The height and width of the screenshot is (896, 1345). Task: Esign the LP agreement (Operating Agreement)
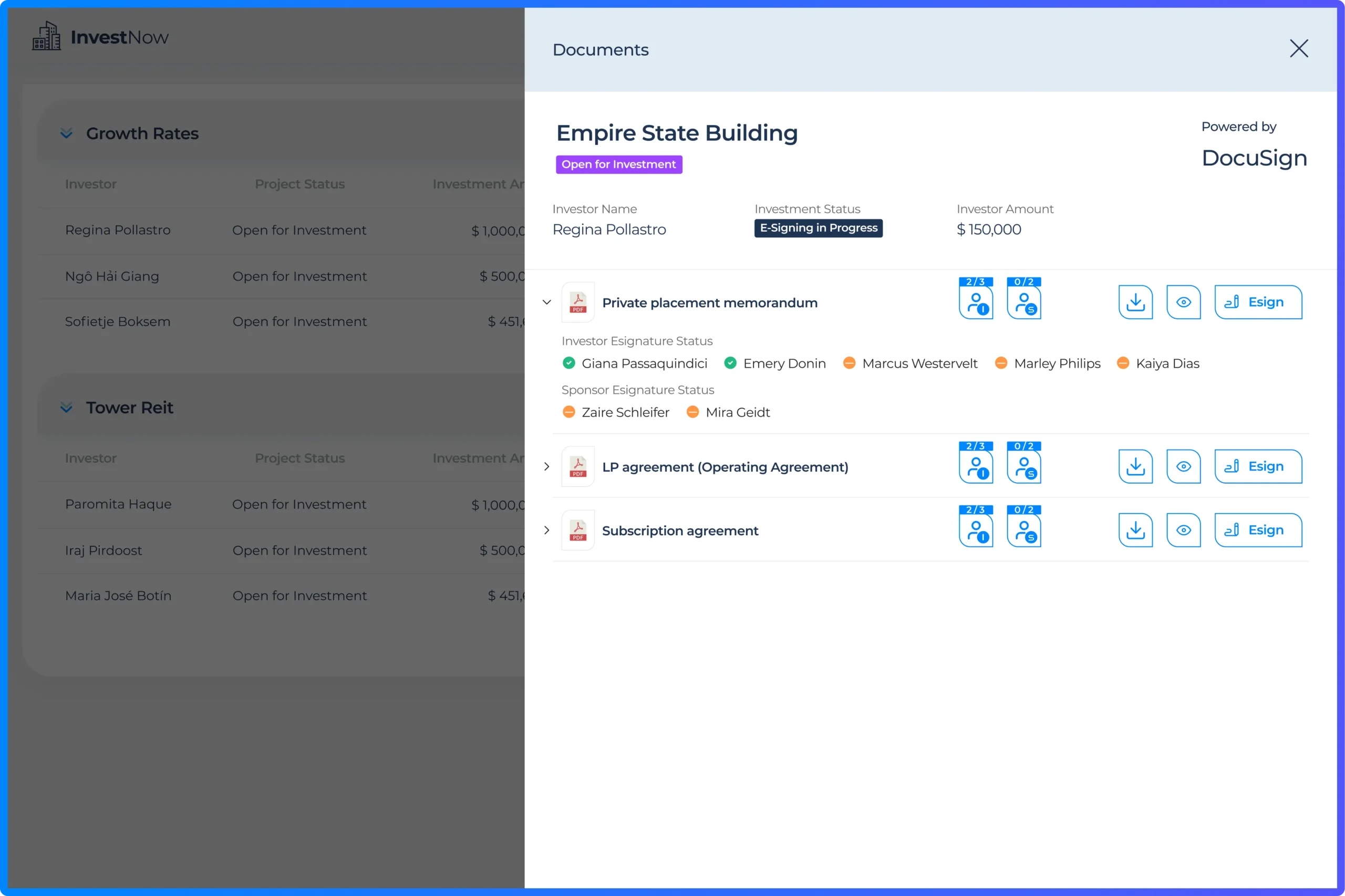pos(1258,466)
